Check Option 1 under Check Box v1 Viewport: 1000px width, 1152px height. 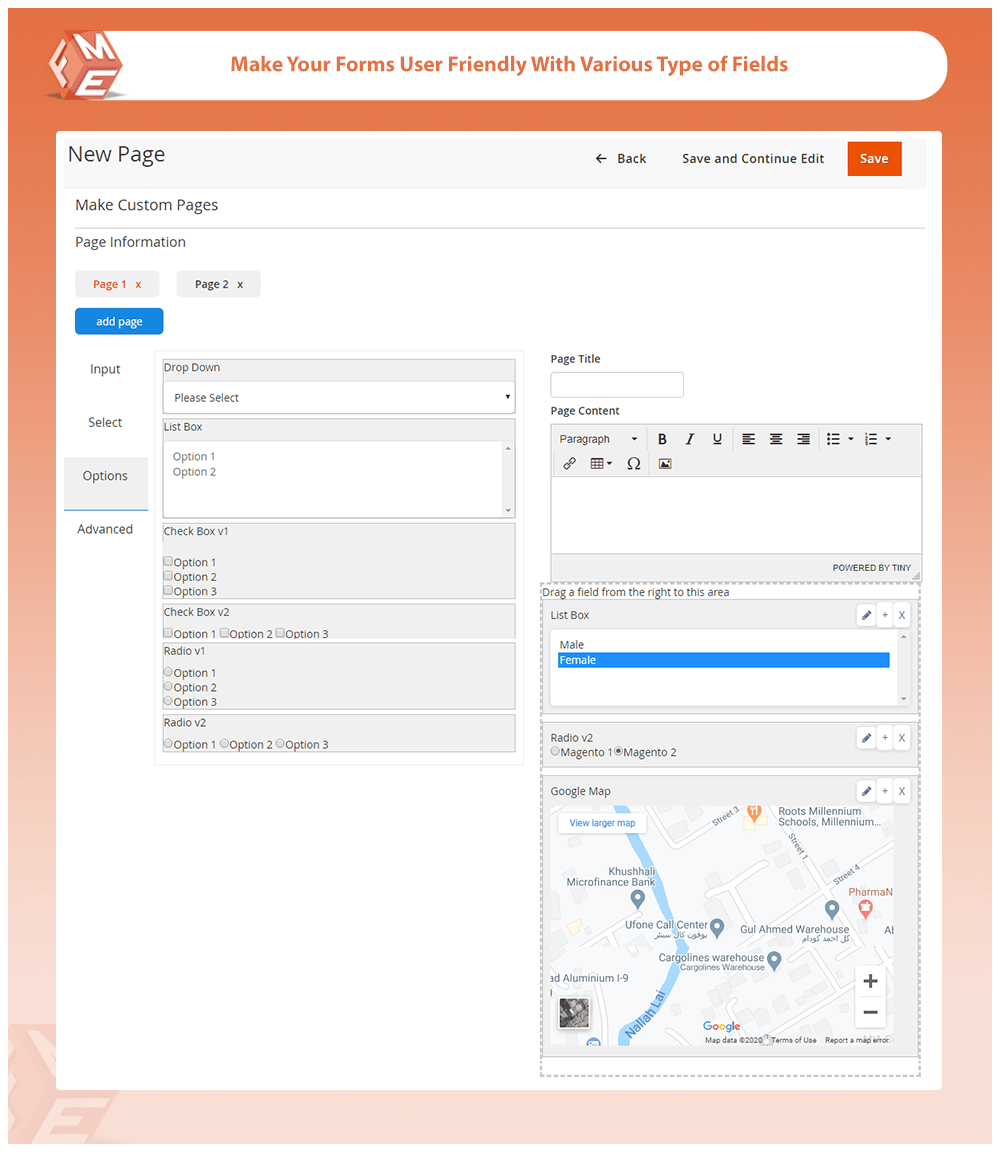pos(168,562)
